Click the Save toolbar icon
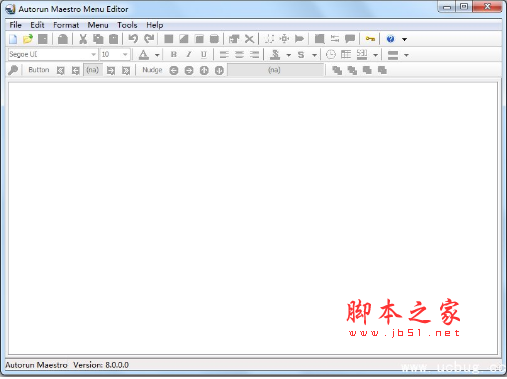The width and height of the screenshot is (507, 379). tap(43, 39)
